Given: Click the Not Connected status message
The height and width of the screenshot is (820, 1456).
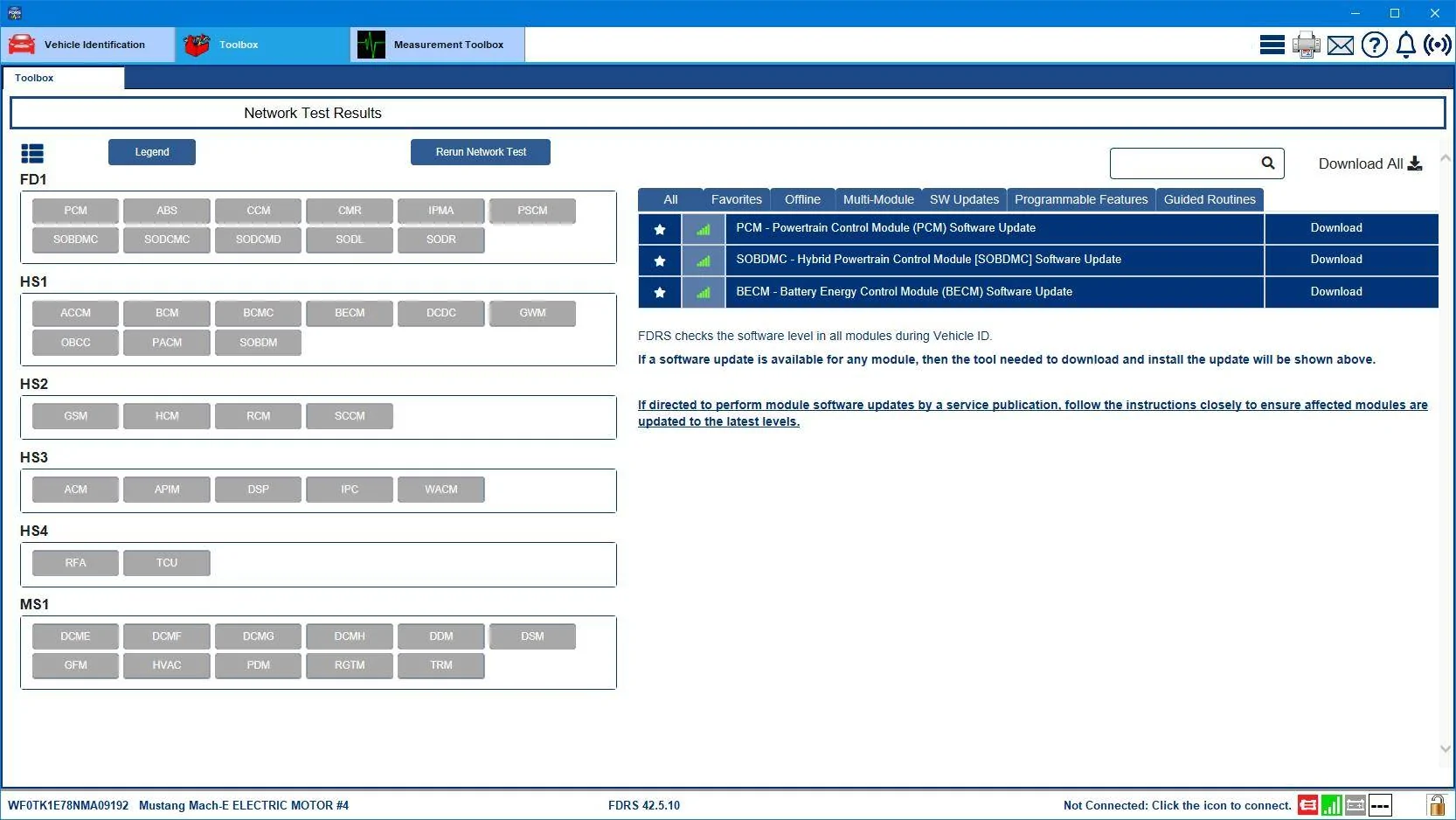Looking at the screenshot, I should point(1177,805).
